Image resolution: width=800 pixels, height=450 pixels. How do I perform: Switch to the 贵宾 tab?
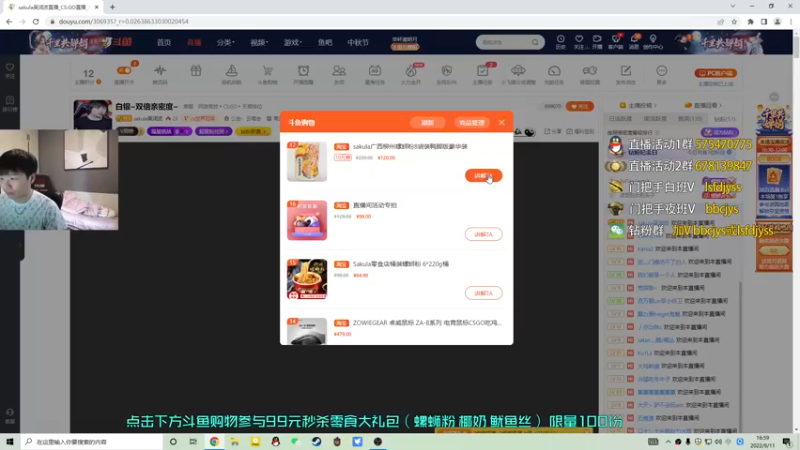click(x=690, y=118)
